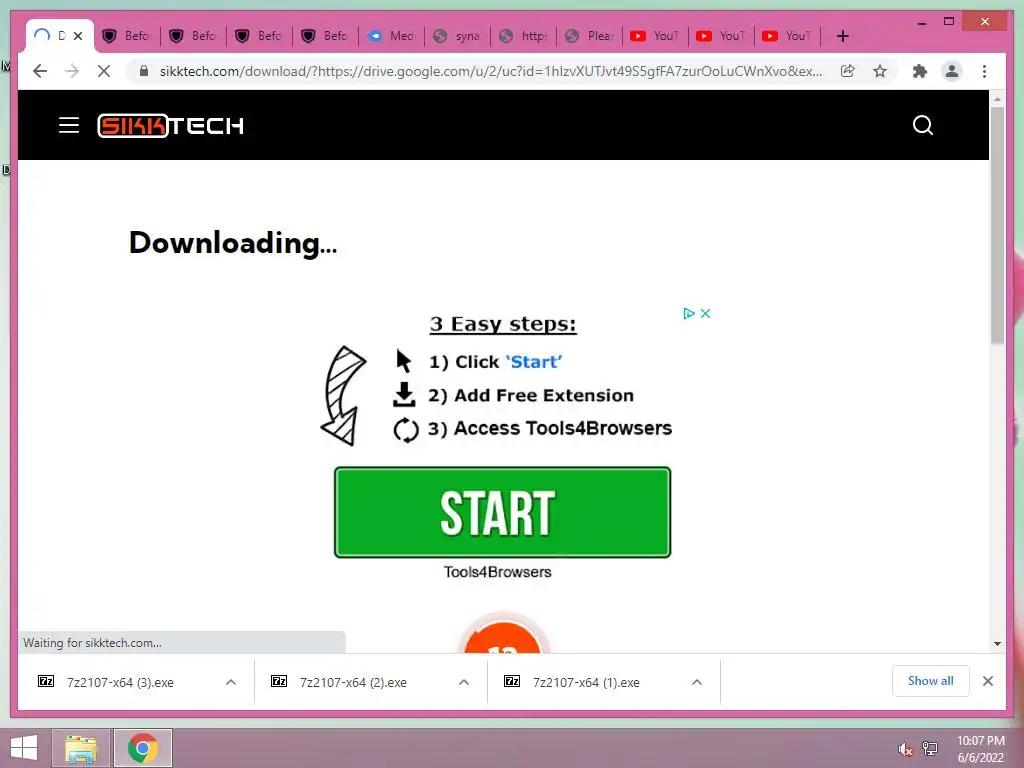The image size is (1024, 768).
Task: Open the Extensions puzzle icon
Action: (x=920, y=71)
